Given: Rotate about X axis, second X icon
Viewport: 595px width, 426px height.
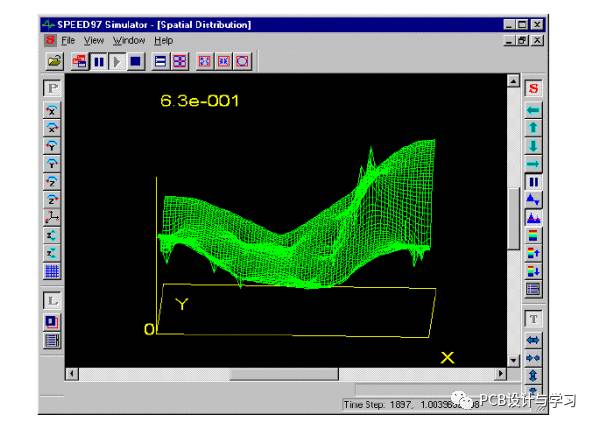Looking at the screenshot, I should pyautogui.click(x=52, y=128).
